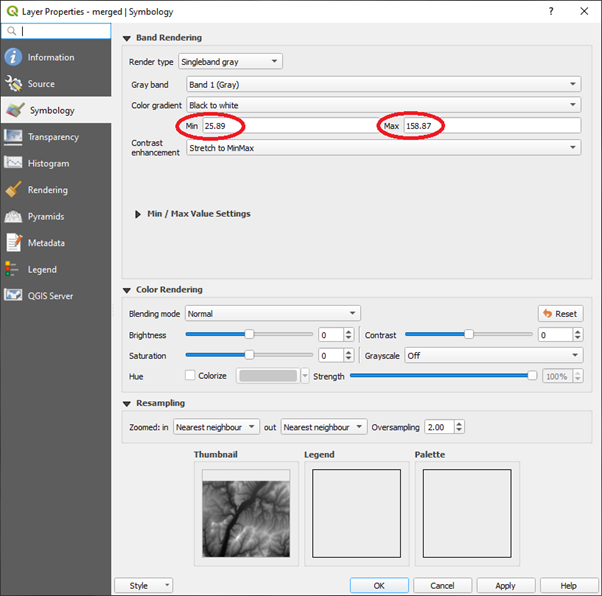Viewport: 602px width, 596px height.
Task: Enable the Colorize checkbox
Action: click(x=190, y=376)
